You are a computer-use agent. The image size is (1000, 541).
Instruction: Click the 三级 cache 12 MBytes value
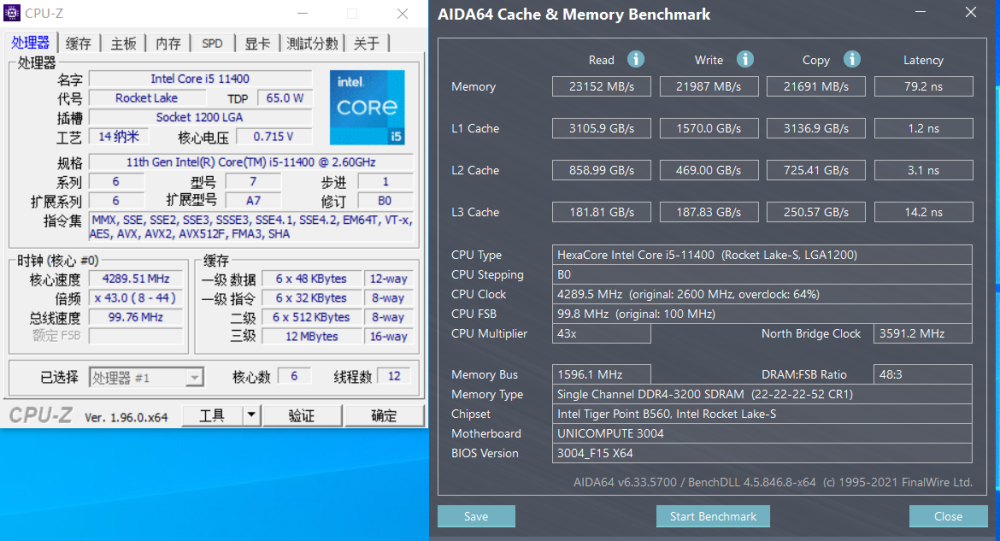coord(311,336)
